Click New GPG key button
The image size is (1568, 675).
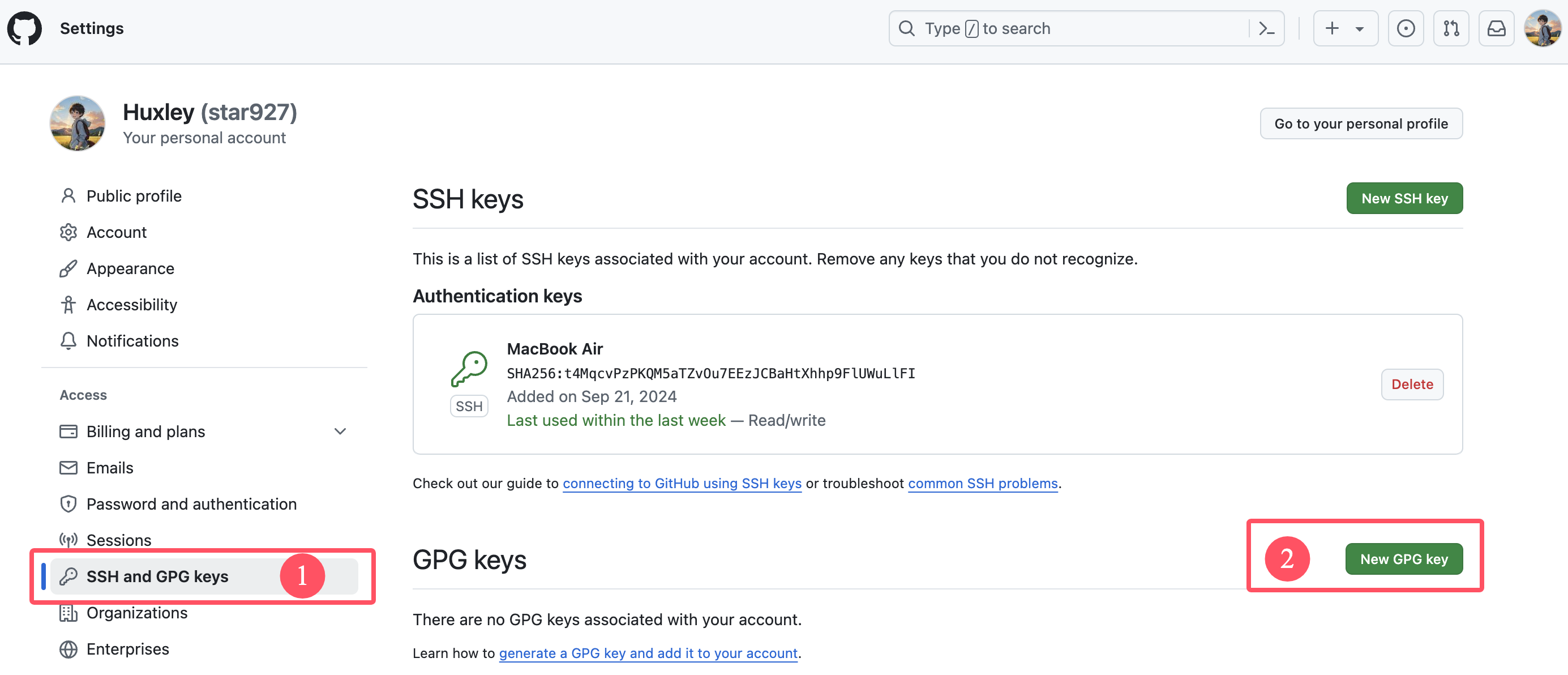tap(1404, 559)
